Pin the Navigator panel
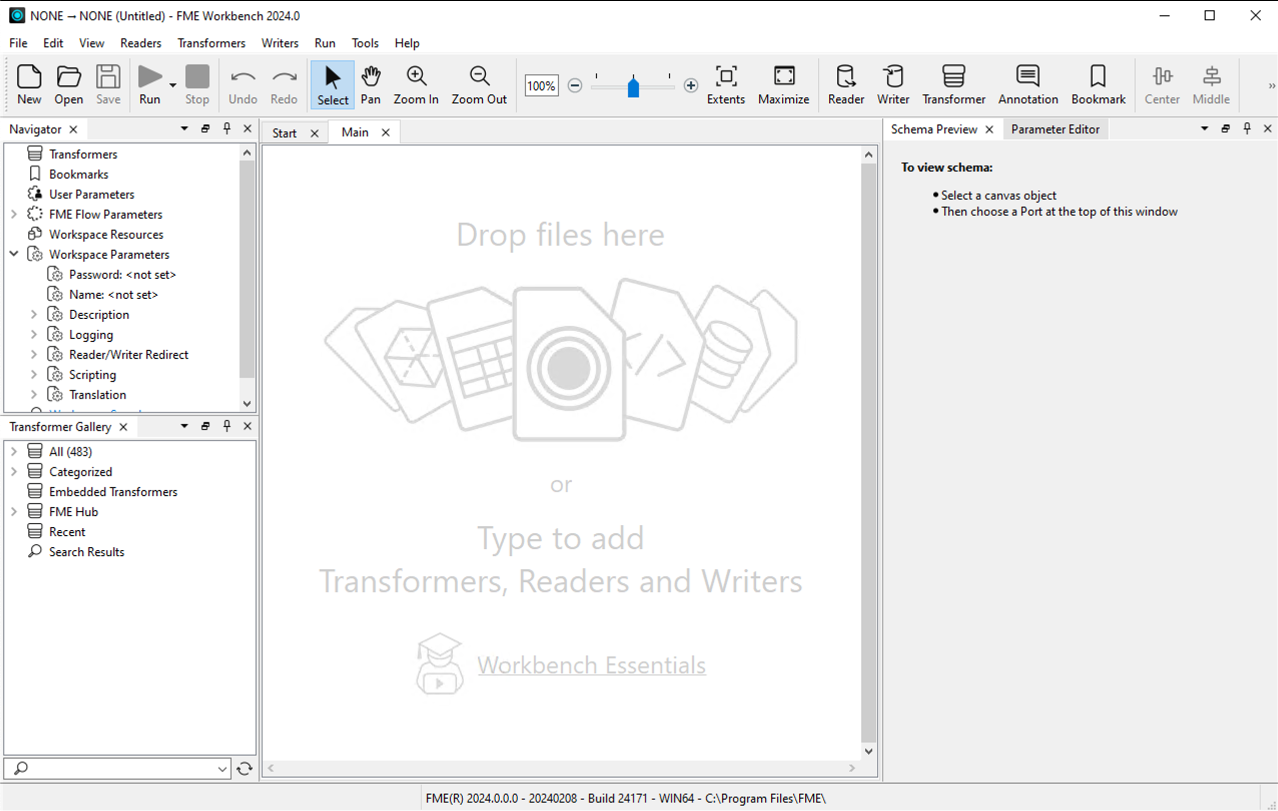Screen dimensions: 1278x811 226,128
